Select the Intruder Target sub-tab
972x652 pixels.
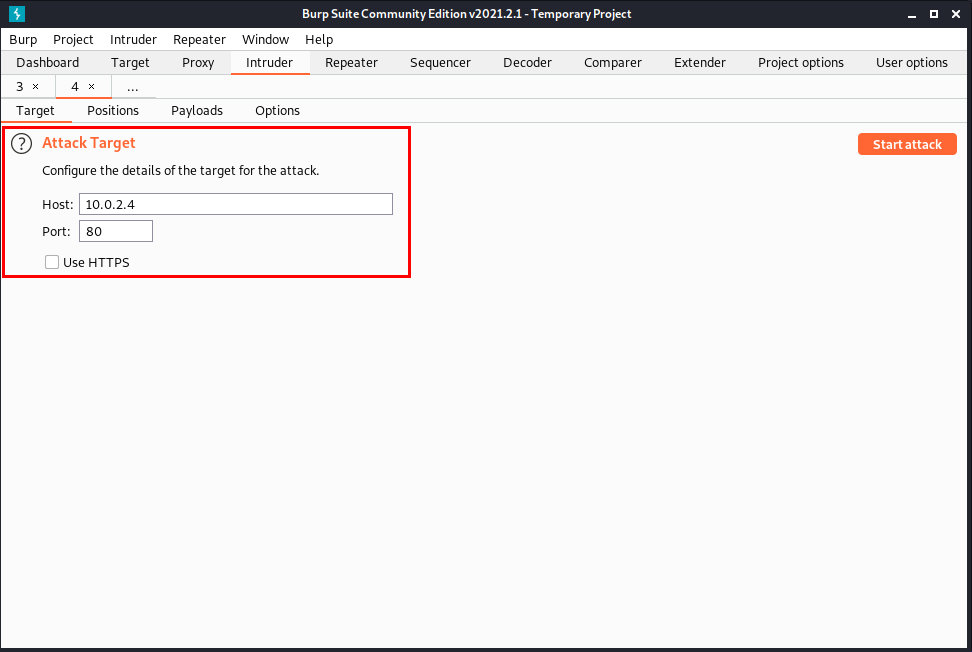click(35, 111)
